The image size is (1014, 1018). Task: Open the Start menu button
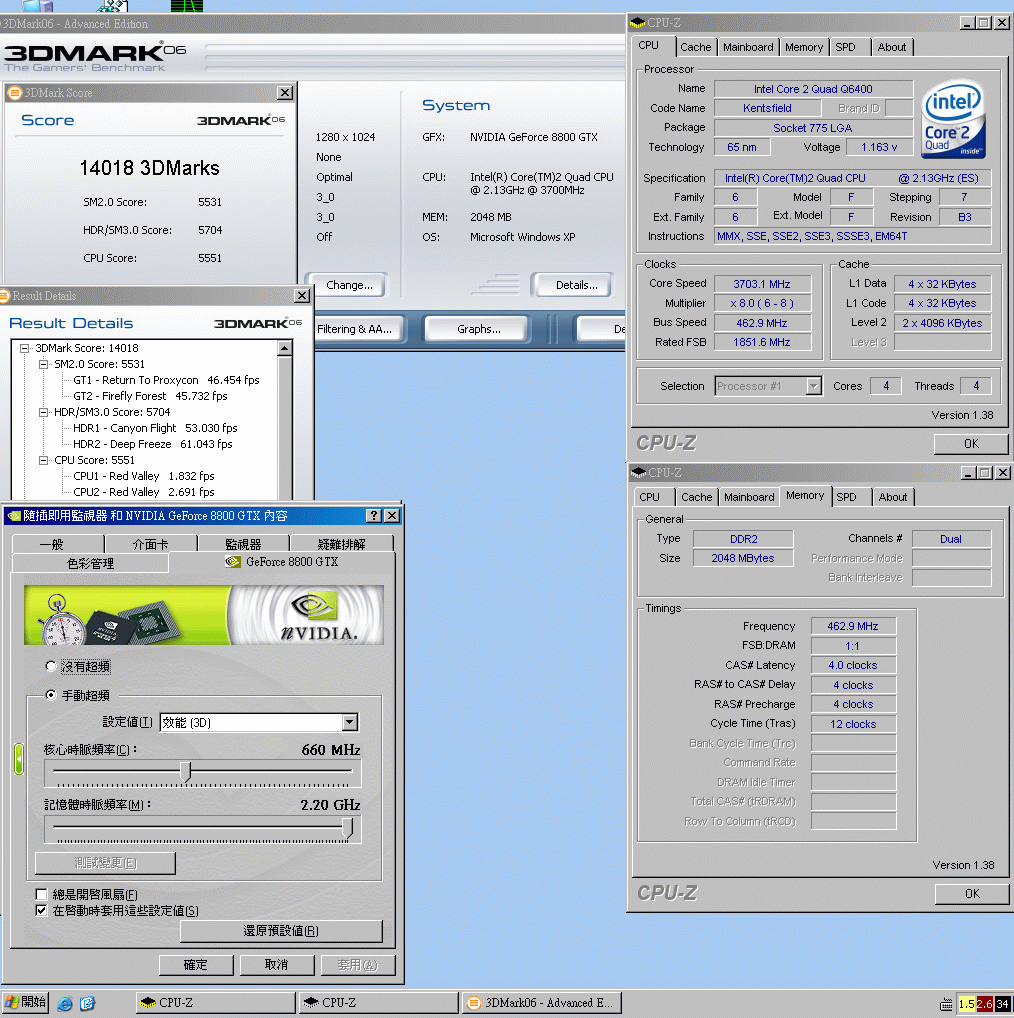pyautogui.click(x=25, y=1002)
